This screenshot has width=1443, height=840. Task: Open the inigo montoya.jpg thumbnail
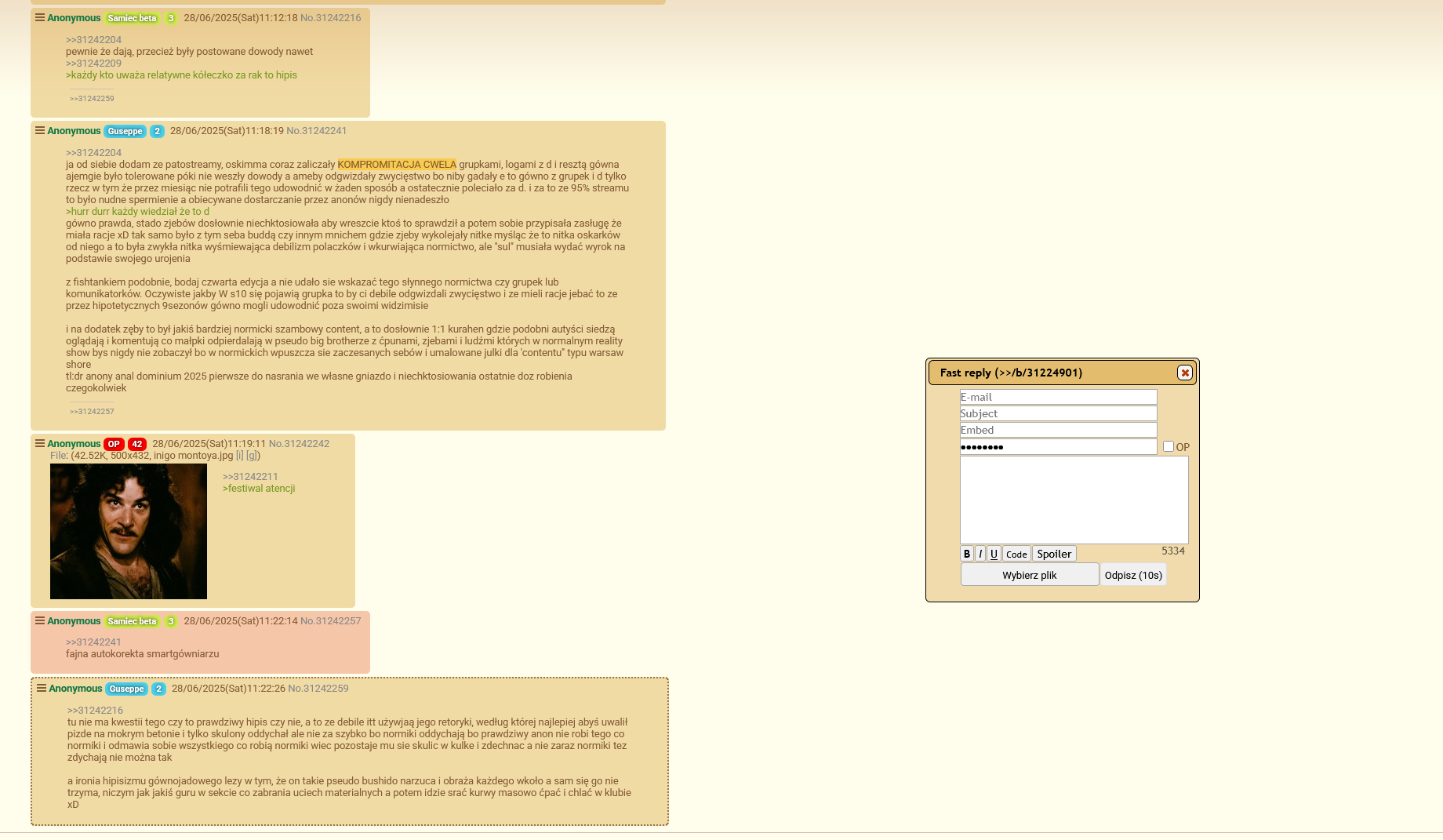[129, 531]
